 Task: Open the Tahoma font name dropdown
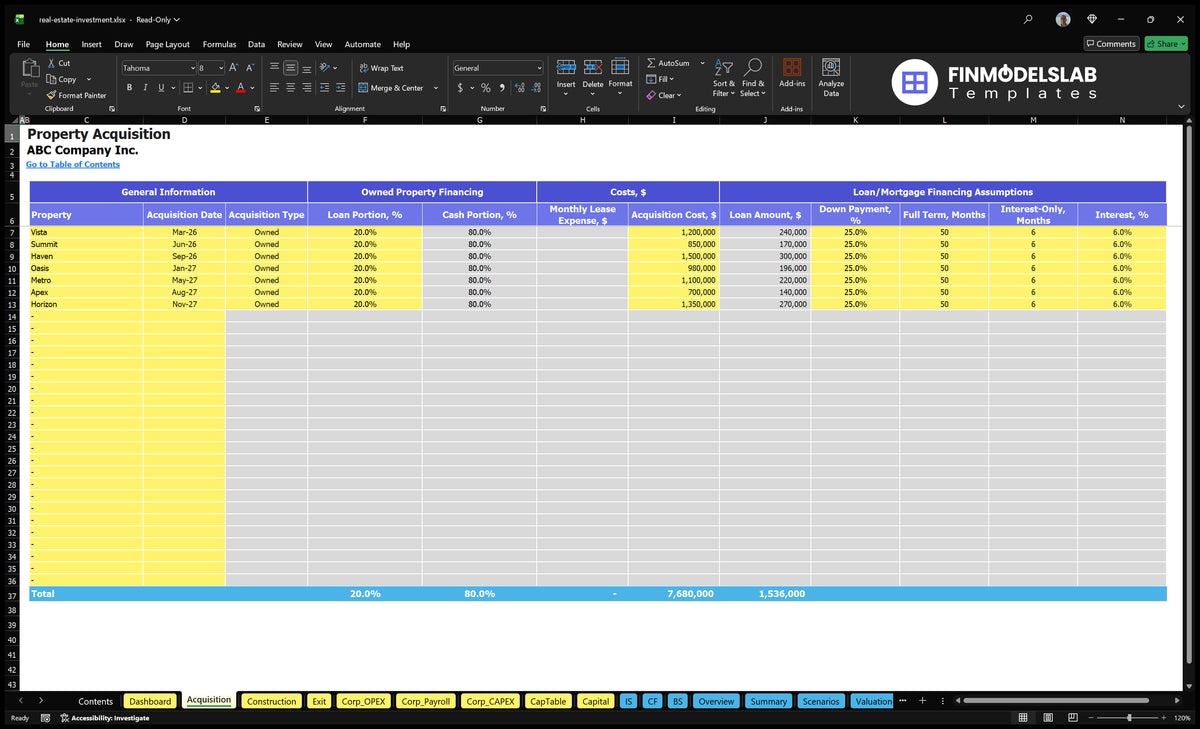[193, 68]
